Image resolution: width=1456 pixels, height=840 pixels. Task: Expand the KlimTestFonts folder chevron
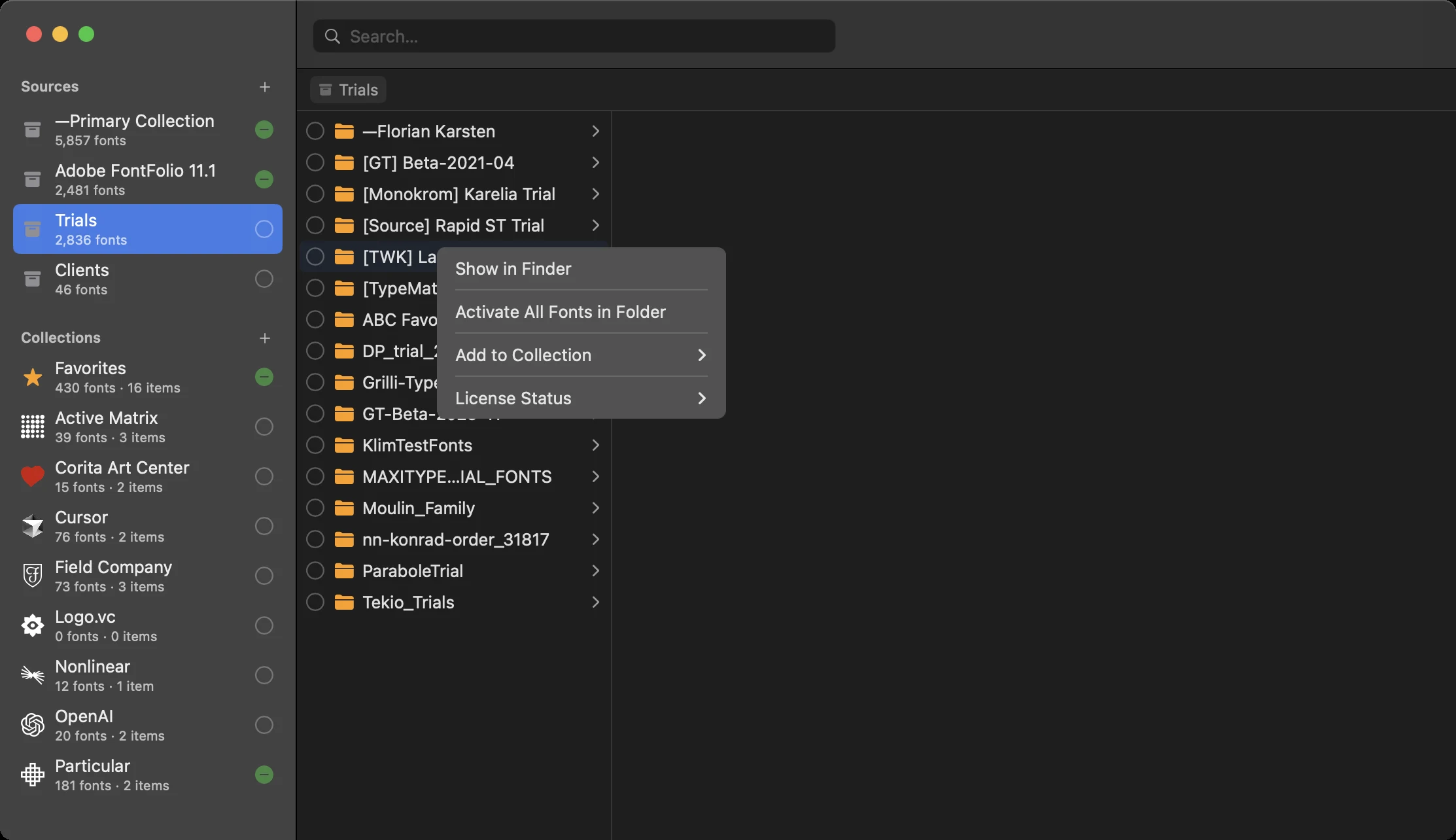click(595, 446)
